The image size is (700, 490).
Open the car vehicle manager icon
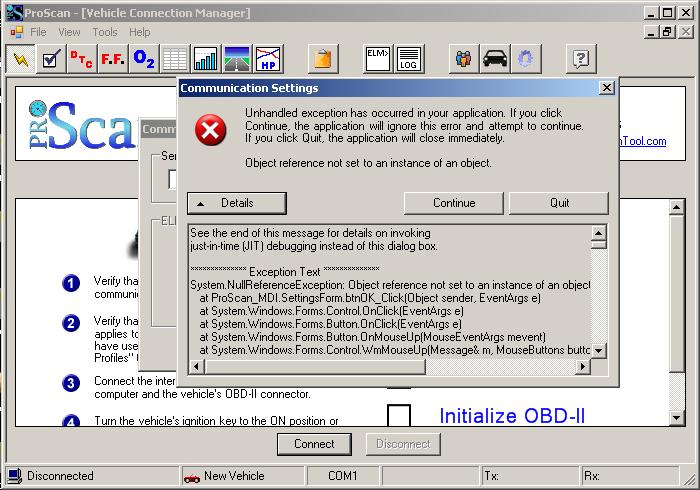coord(494,60)
